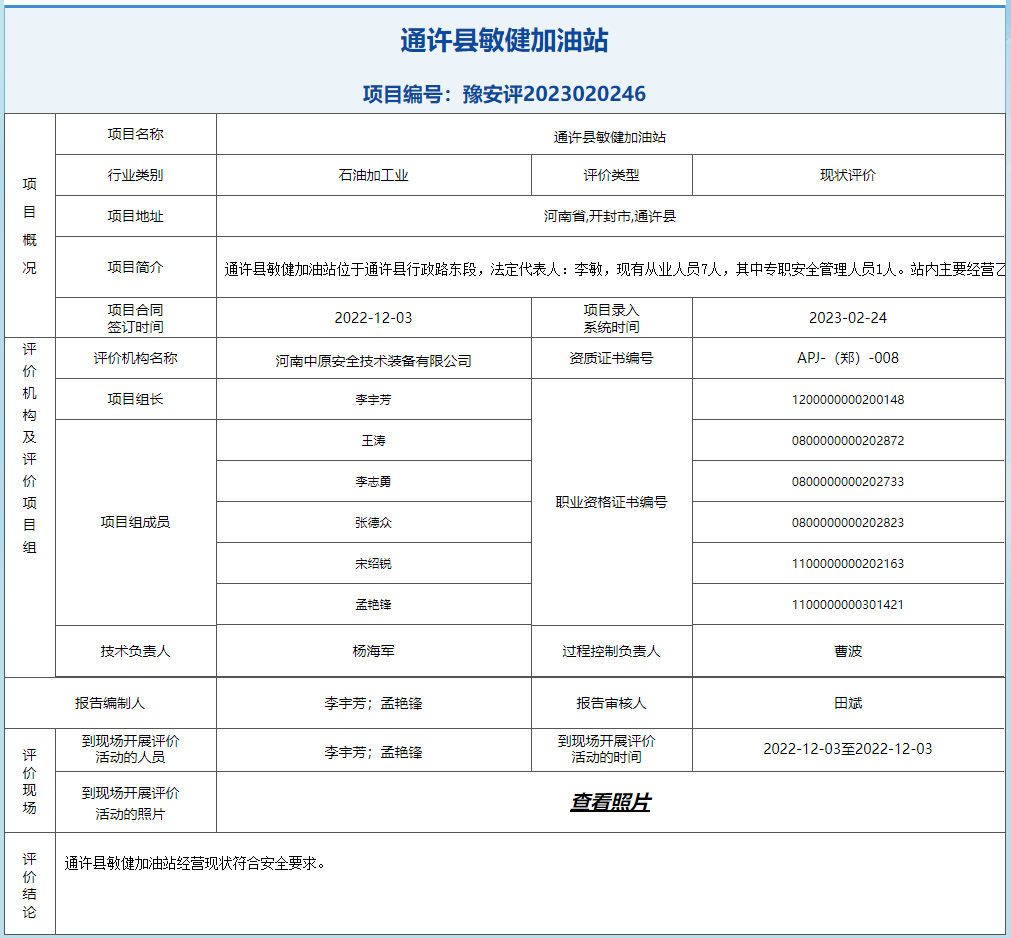Click project leader name 李宇芳
This screenshot has height=938, width=1011.
(373, 400)
